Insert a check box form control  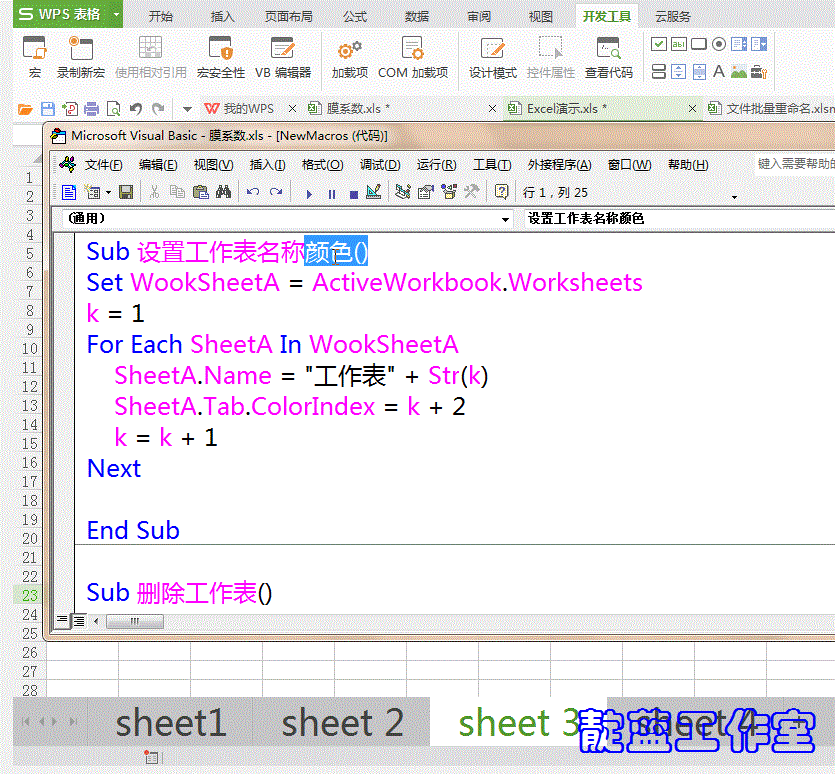point(658,43)
